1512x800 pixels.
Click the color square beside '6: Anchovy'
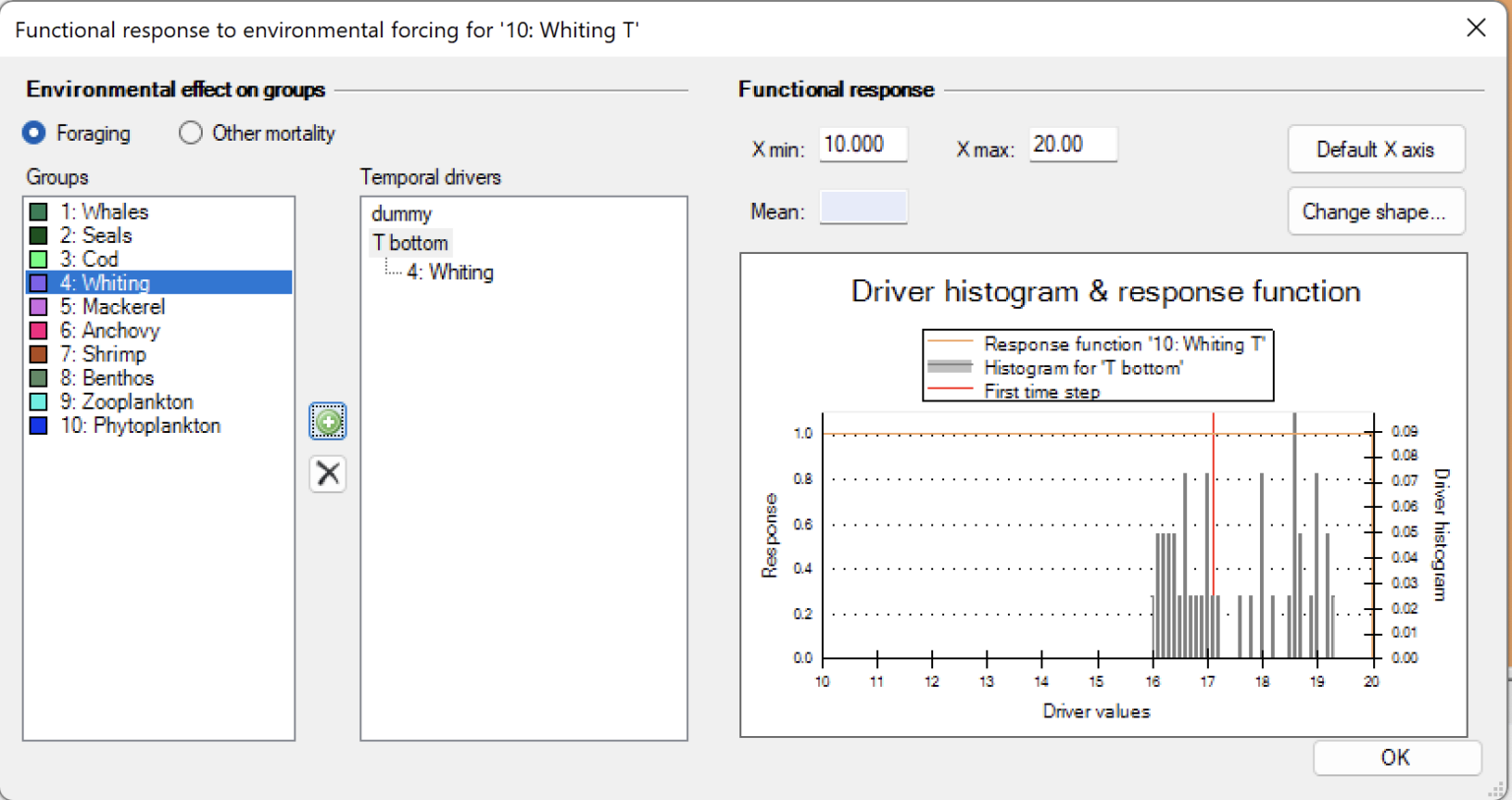tap(40, 330)
